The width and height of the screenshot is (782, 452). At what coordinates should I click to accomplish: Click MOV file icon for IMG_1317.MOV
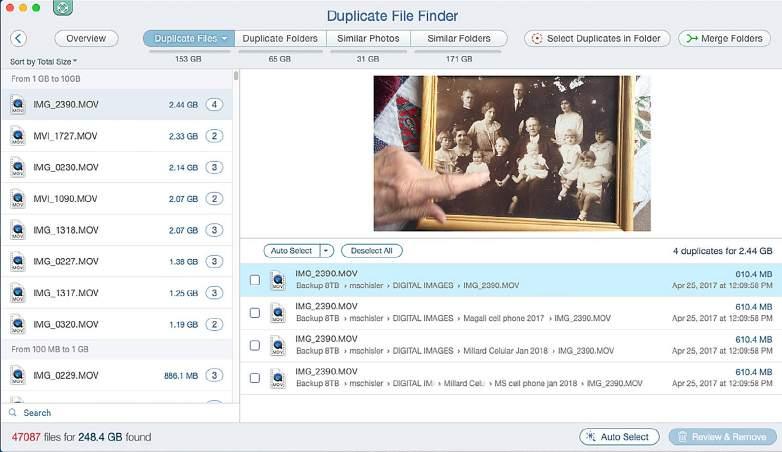pos(18,293)
